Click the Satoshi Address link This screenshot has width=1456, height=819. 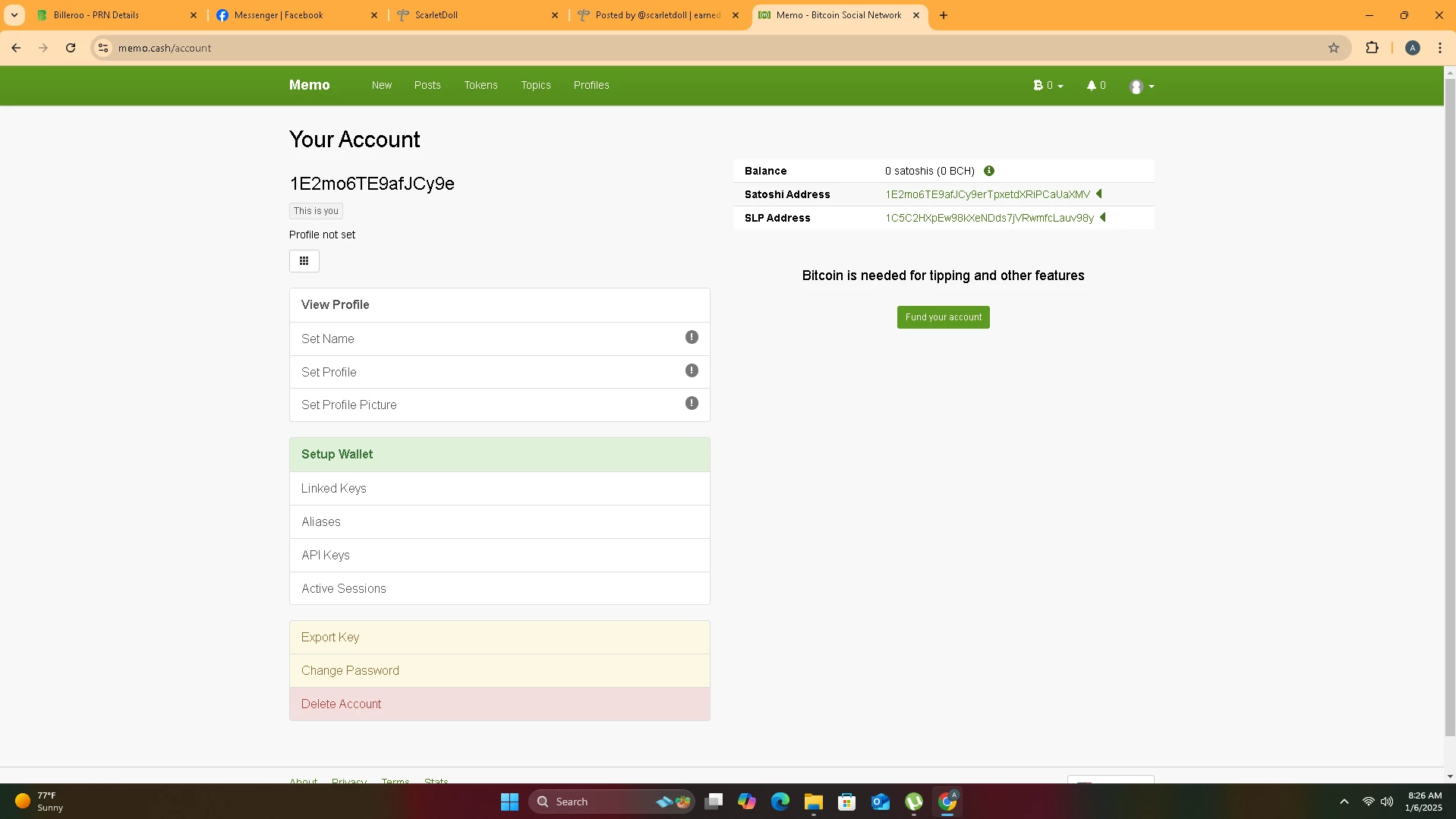[987, 194]
